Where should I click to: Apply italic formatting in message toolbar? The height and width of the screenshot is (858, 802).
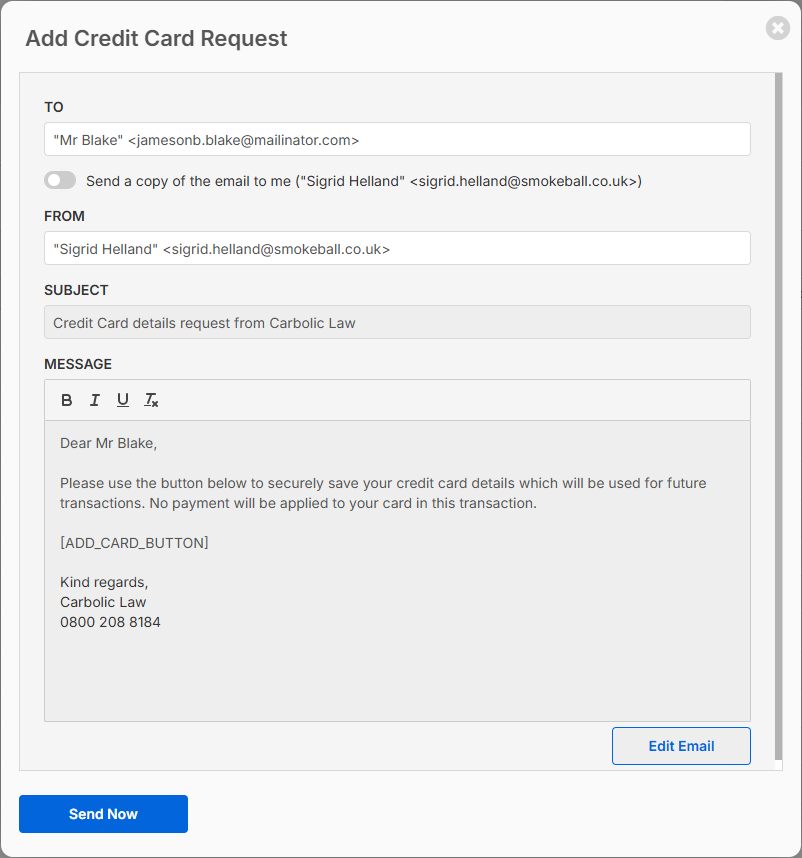(x=95, y=400)
